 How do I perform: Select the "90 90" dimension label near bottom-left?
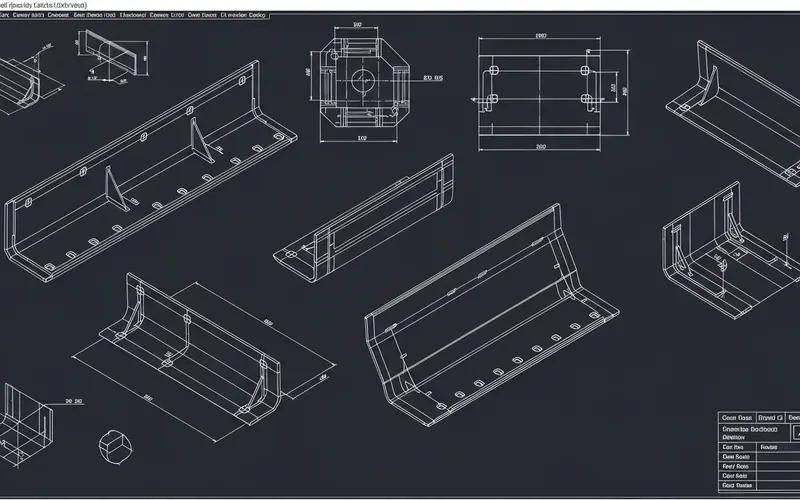[x=73, y=401]
